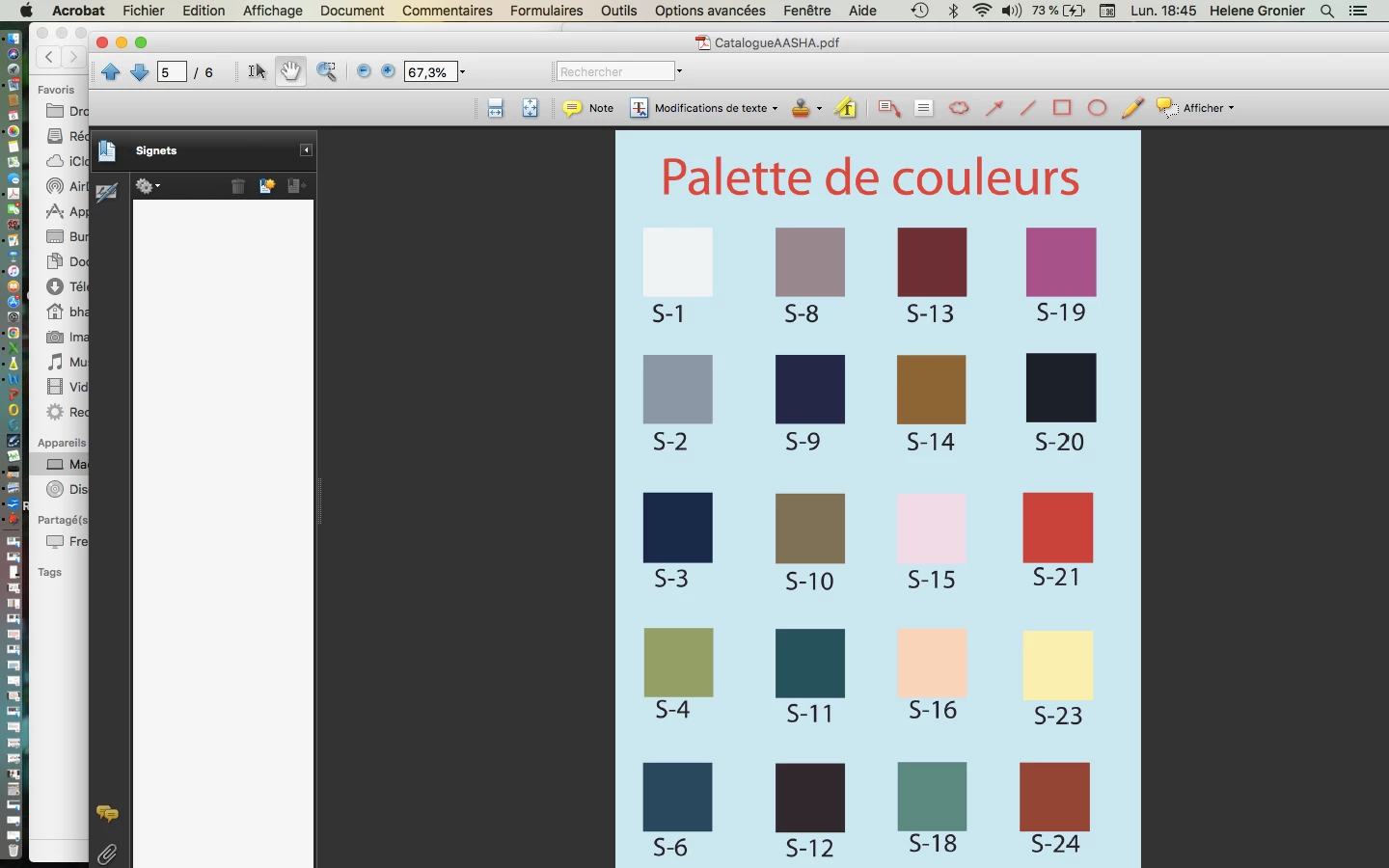Zoom in with the plus button
The image size is (1389, 868).
point(388,71)
